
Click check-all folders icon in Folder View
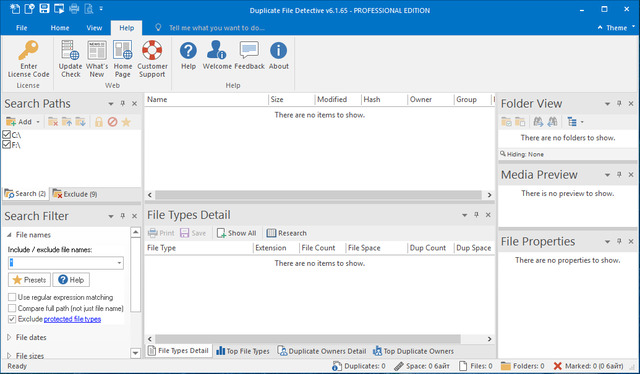click(507, 122)
